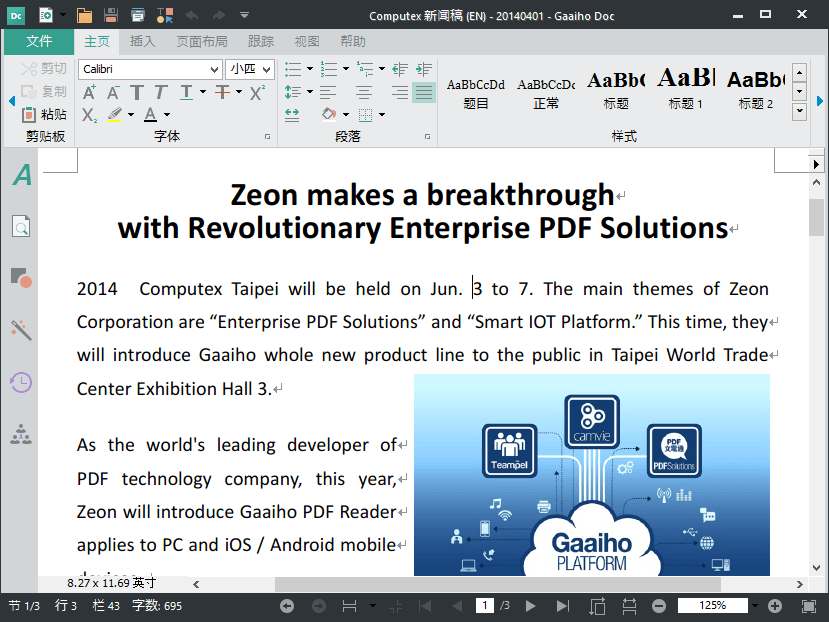Apply the 标题 2 heading style
The image size is (829, 622).
click(756, 89)
